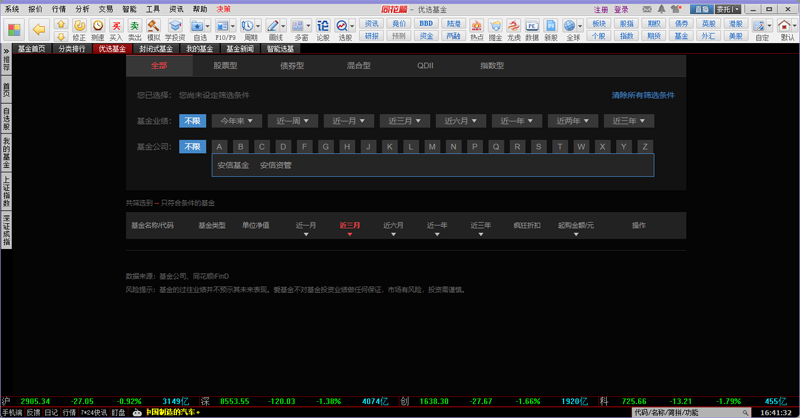Expand the 近三月 performance filter dropdown

point(402,121)
